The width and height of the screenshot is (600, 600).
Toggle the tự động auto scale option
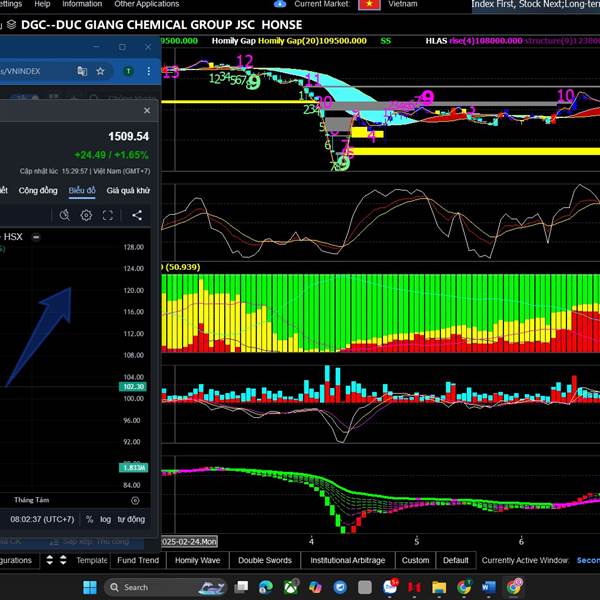pyautogui.click(x=131, y=519)
